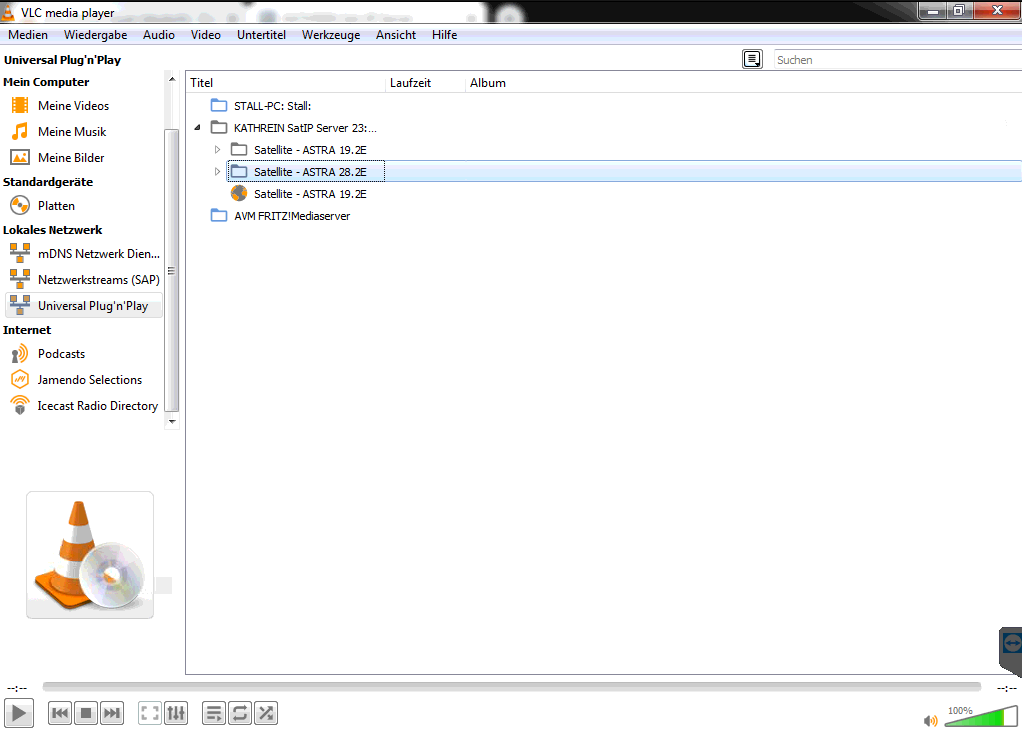This screenshot has height=729, width=1022.
Task: Select Jamendo Selections in sidebar
Action: pyautogui.click(x=89, y=380)
